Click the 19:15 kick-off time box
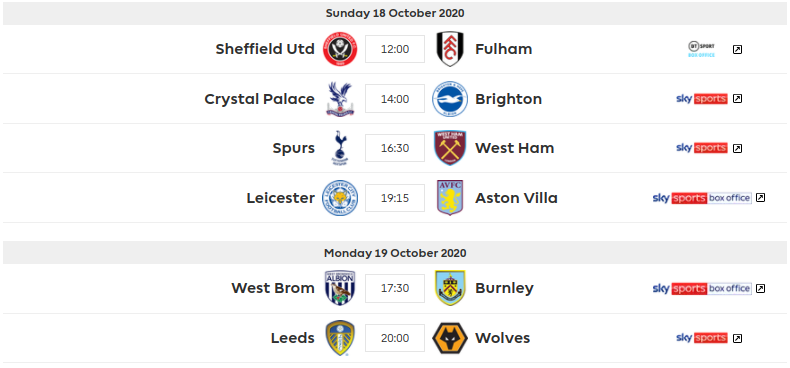 coord(395,198)
